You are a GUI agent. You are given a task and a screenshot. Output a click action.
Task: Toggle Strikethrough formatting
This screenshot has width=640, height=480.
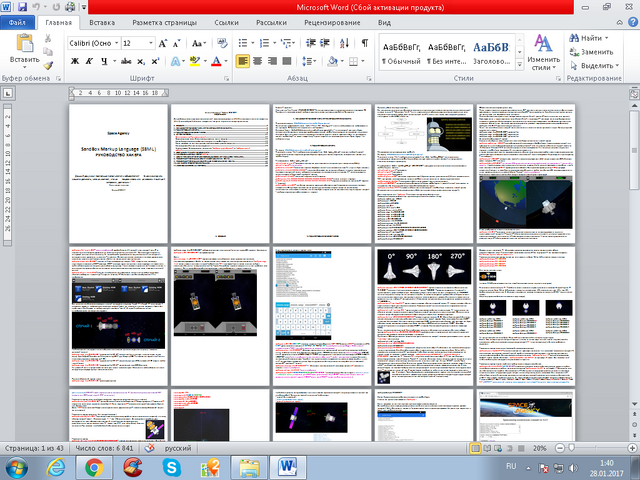(126, 61)
